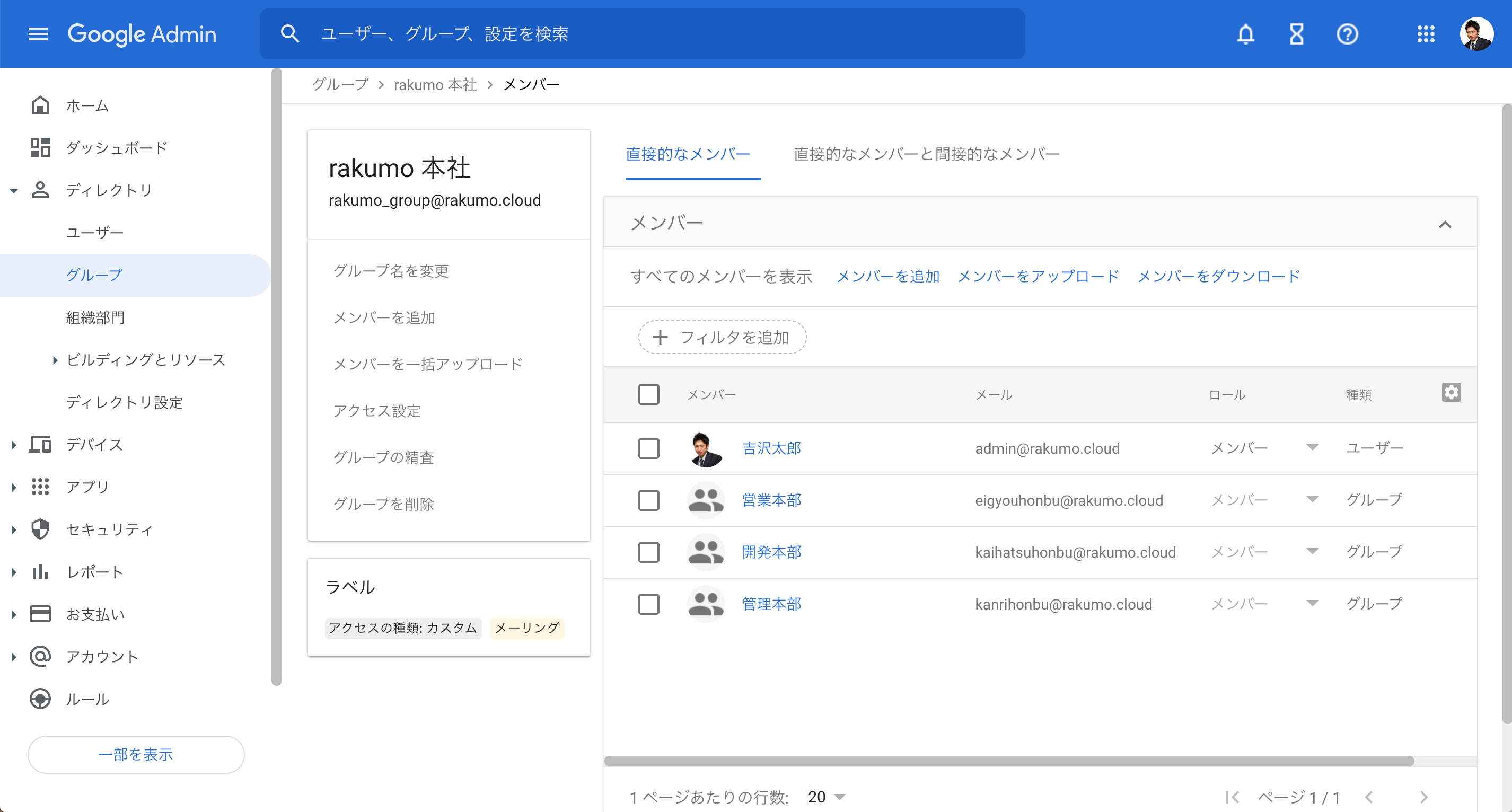Select ディレクトリ設定 in the sidebar
The height and width of the screenshot is (812, 1512).
(125, 402)
